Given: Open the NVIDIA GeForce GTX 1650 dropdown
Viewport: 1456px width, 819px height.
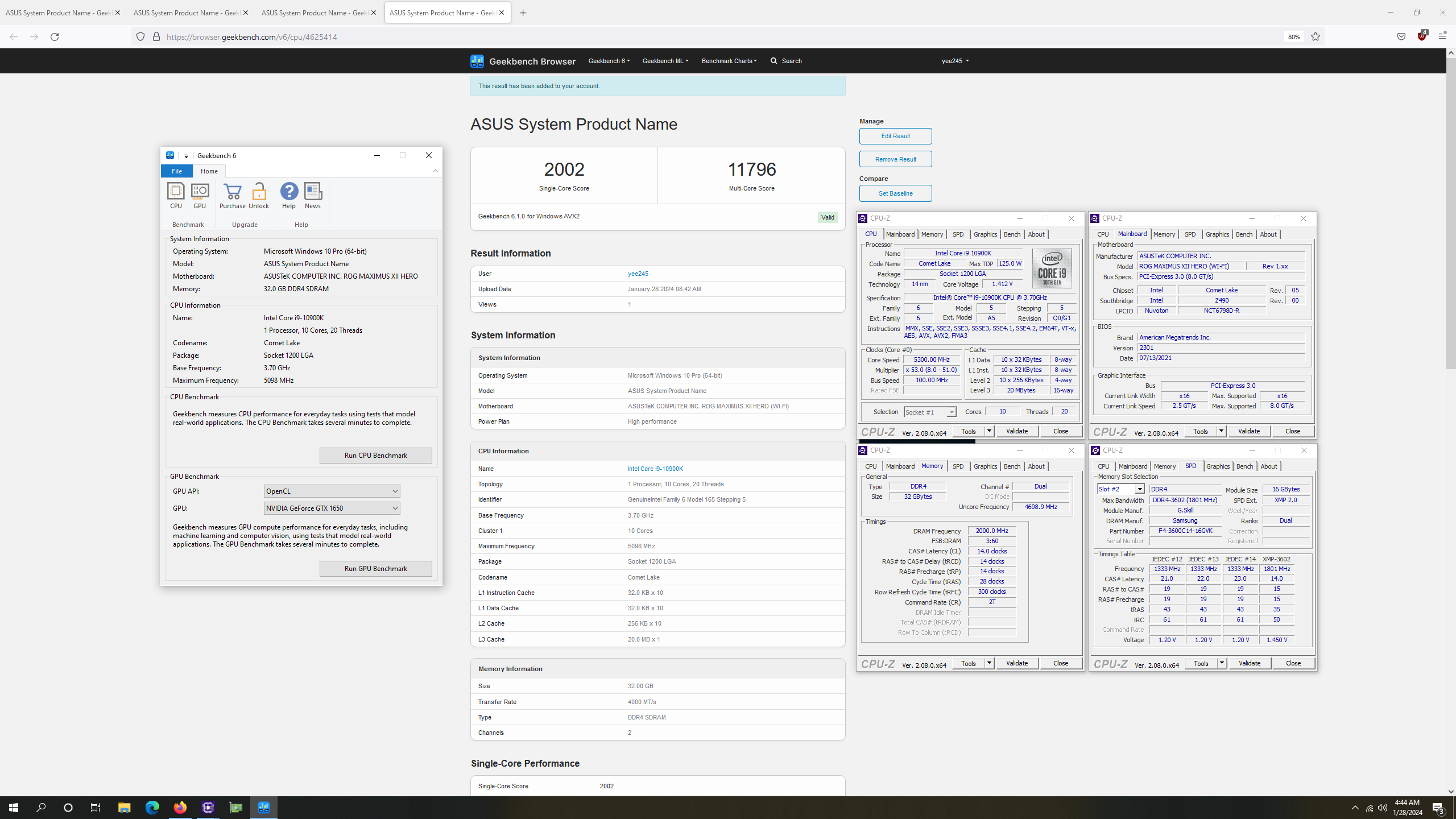Looking at the screenshot, I should pyautogui.click(x=332, y=508).
